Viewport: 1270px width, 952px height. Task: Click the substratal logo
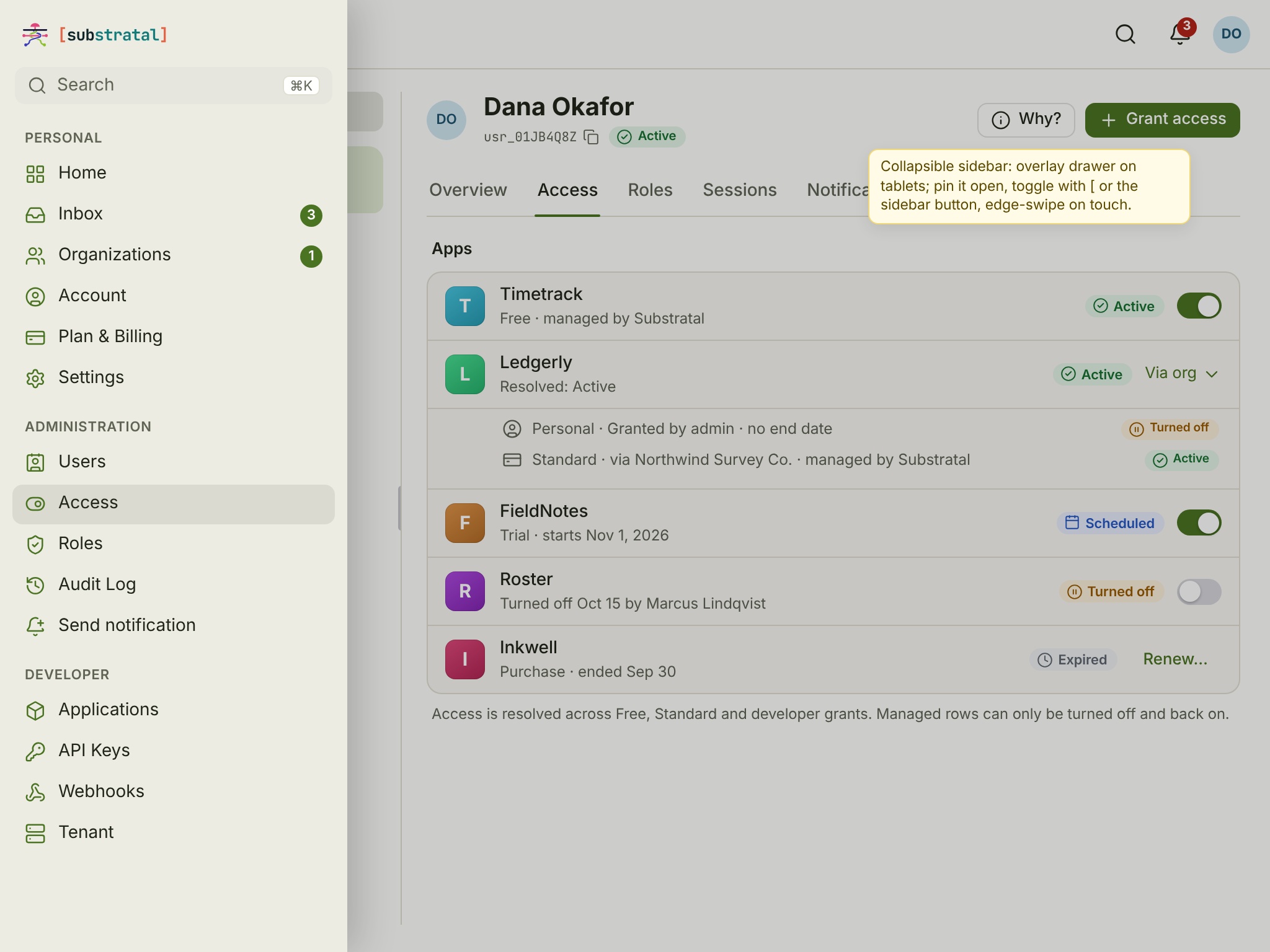95,35
